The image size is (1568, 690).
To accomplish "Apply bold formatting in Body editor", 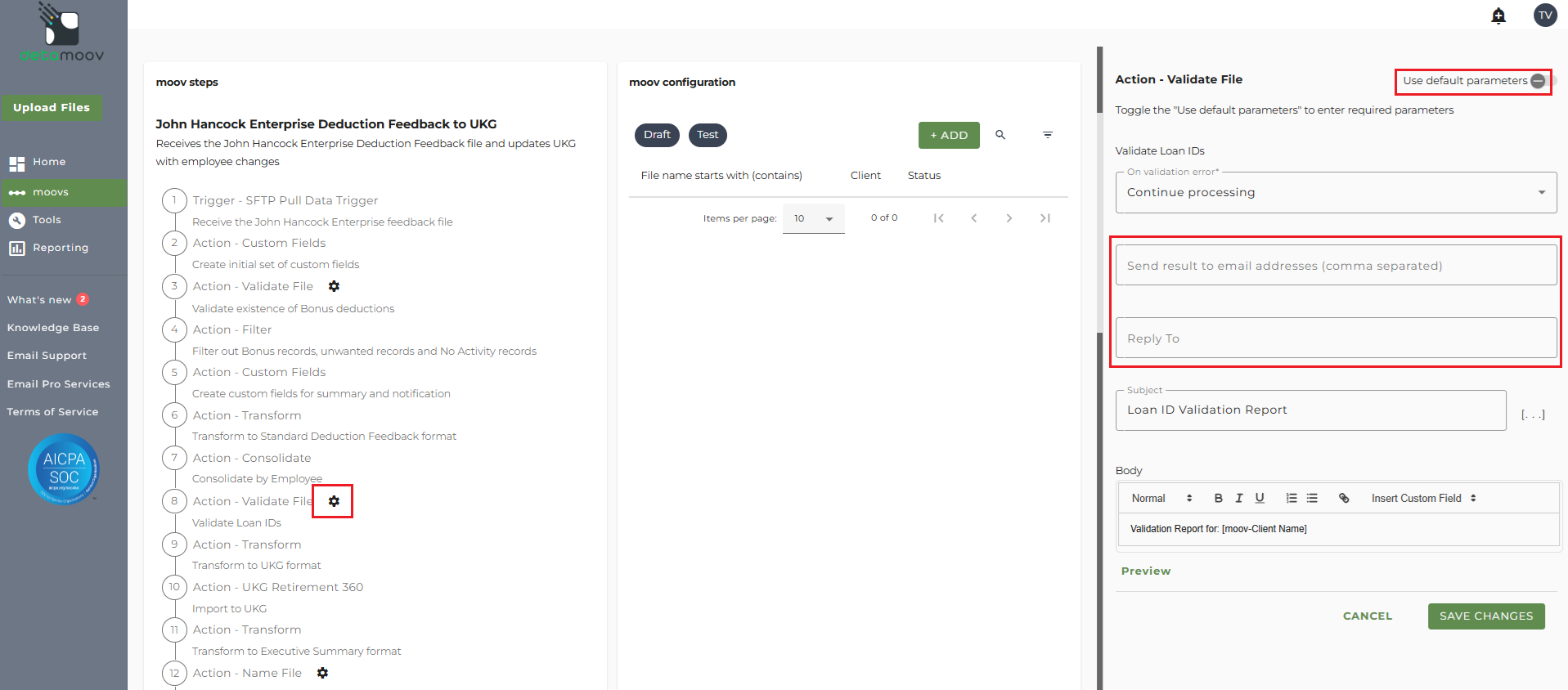I will coord(1218,498).
